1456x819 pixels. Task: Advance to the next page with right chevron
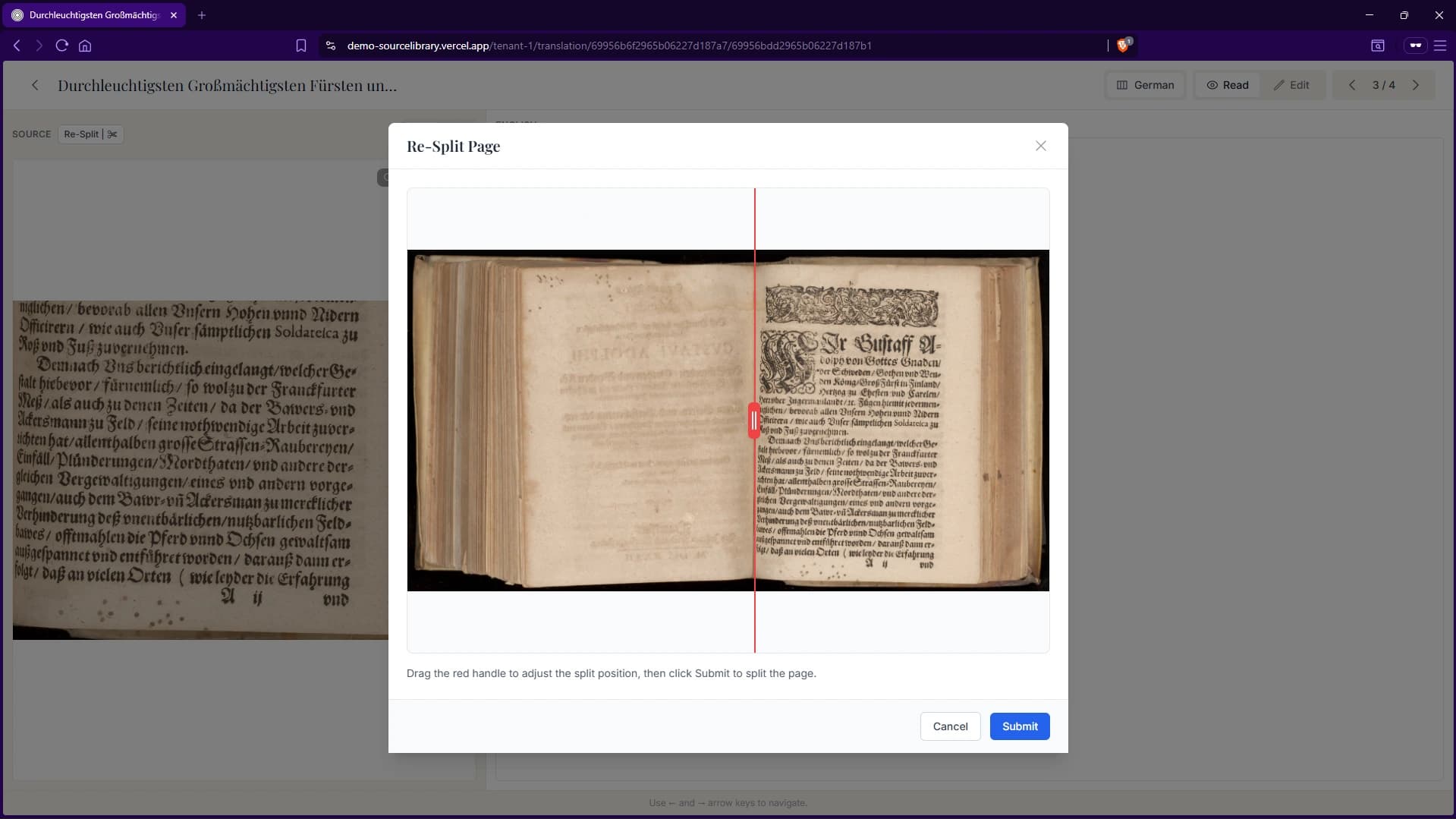[1416, 85]
